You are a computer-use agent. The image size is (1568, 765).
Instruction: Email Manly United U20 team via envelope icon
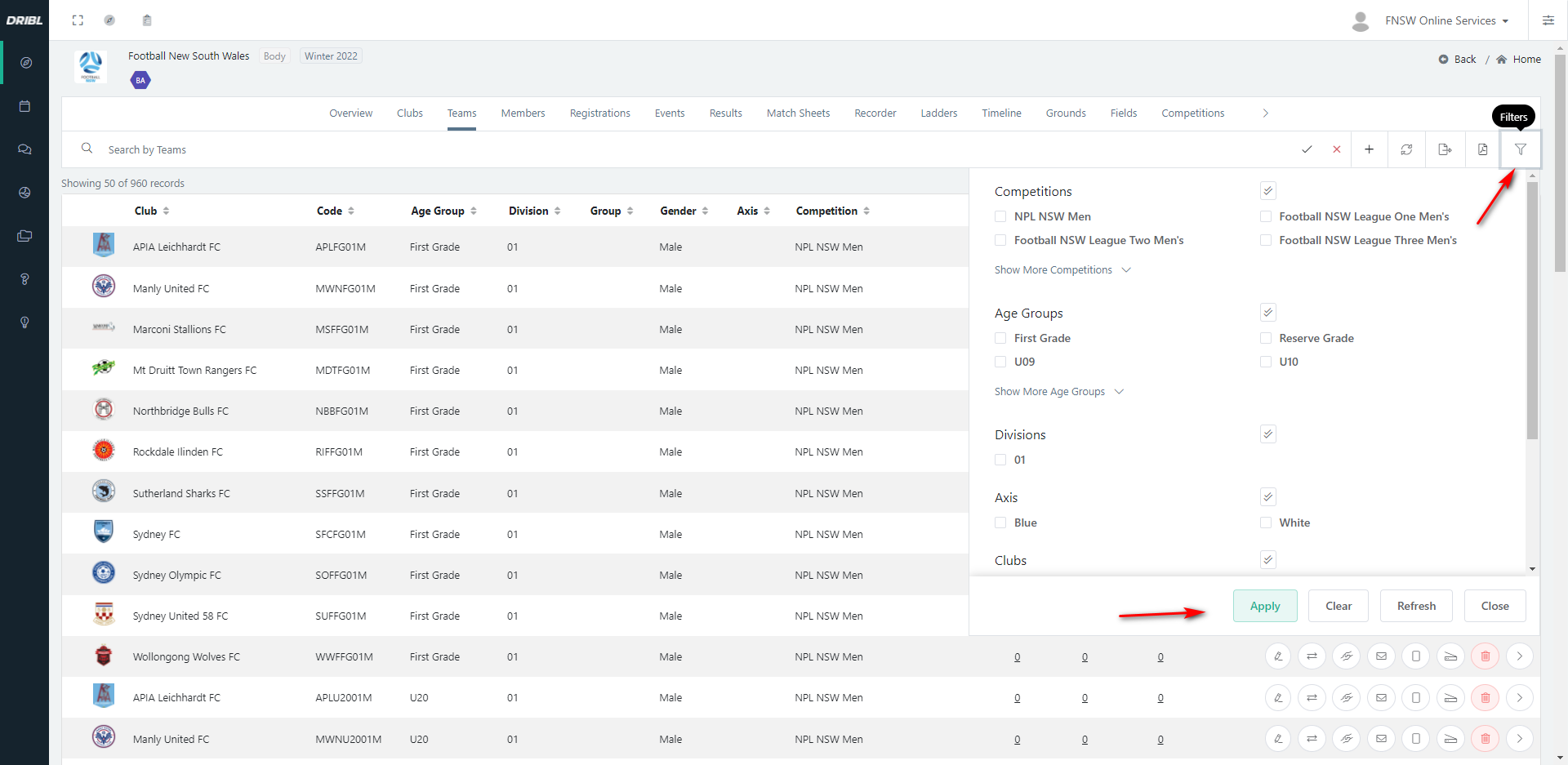pos(1382,739)
